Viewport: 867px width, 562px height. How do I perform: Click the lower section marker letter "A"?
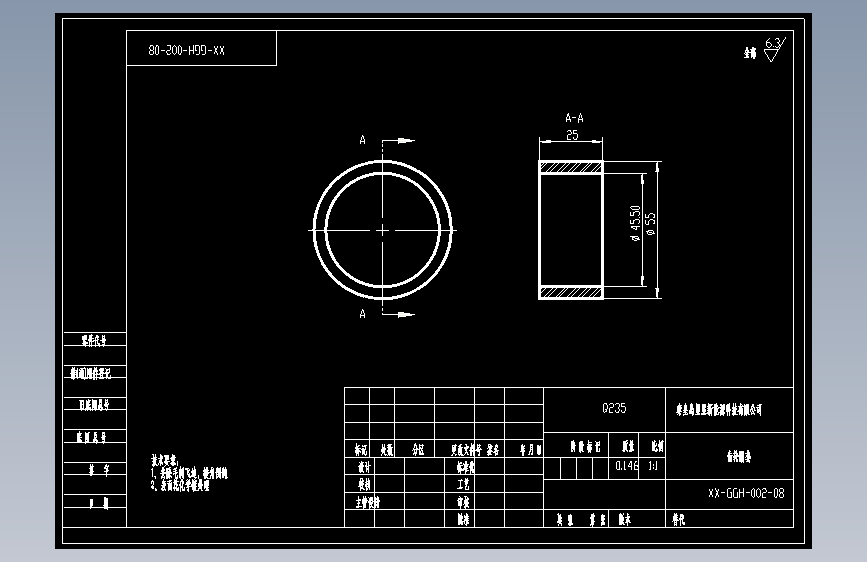pos(362,314)
